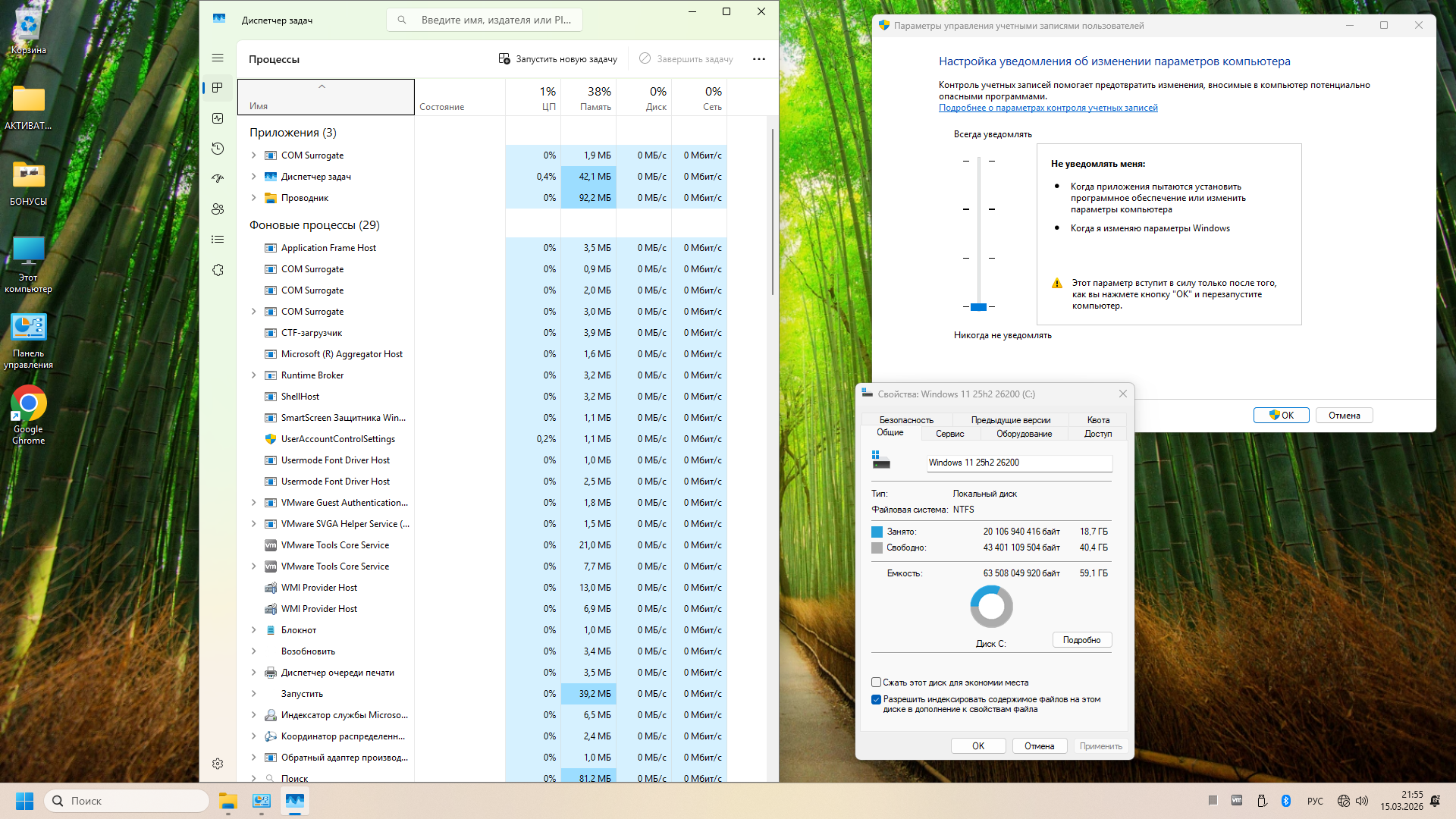1456x819 pixels.
Task: Open Details list sidebar icon
Action: click(218, 240)
